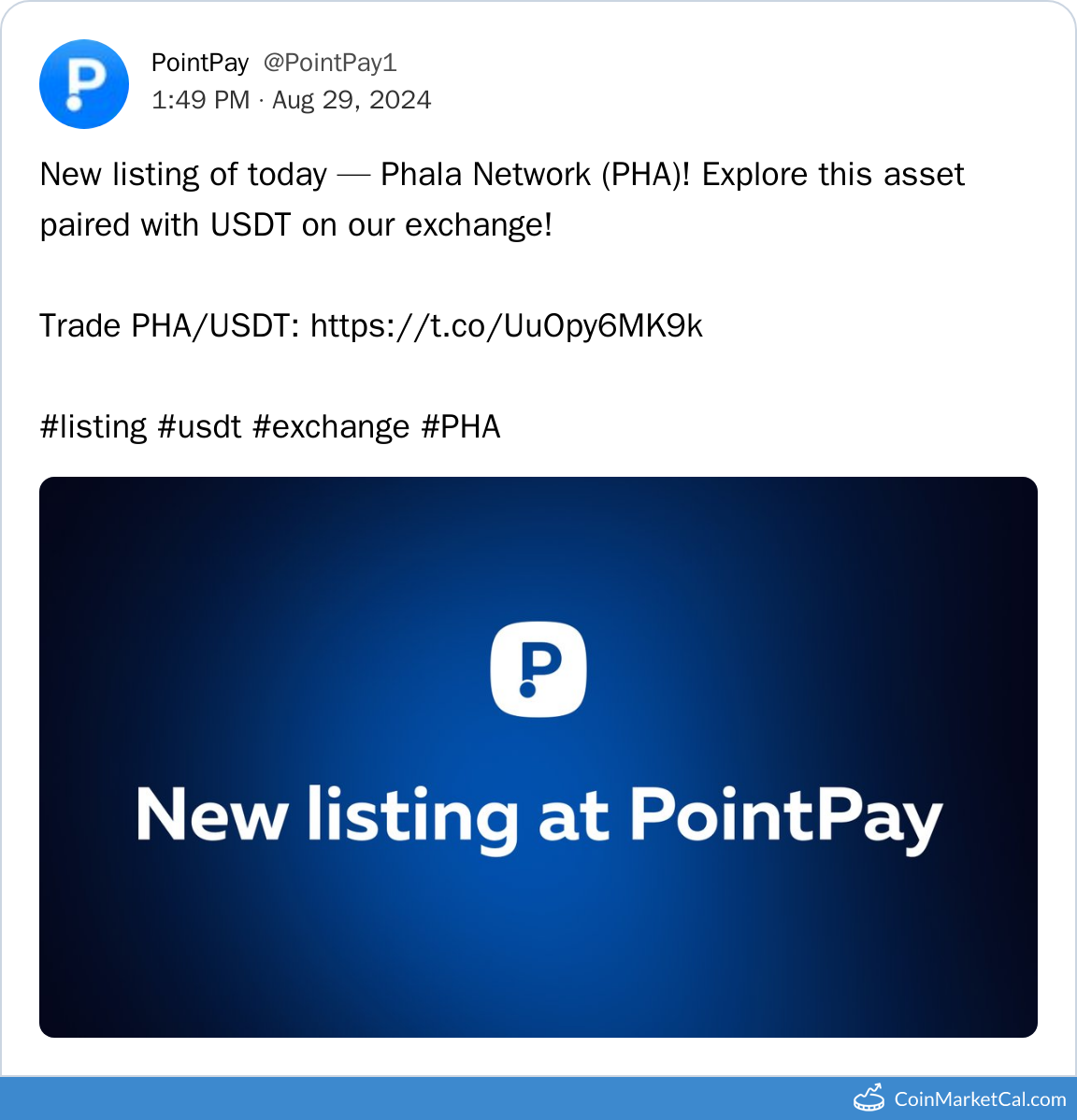
Task: Open the @PointPay1 handle
Action: pyautogui.click(x=330, y=63)
